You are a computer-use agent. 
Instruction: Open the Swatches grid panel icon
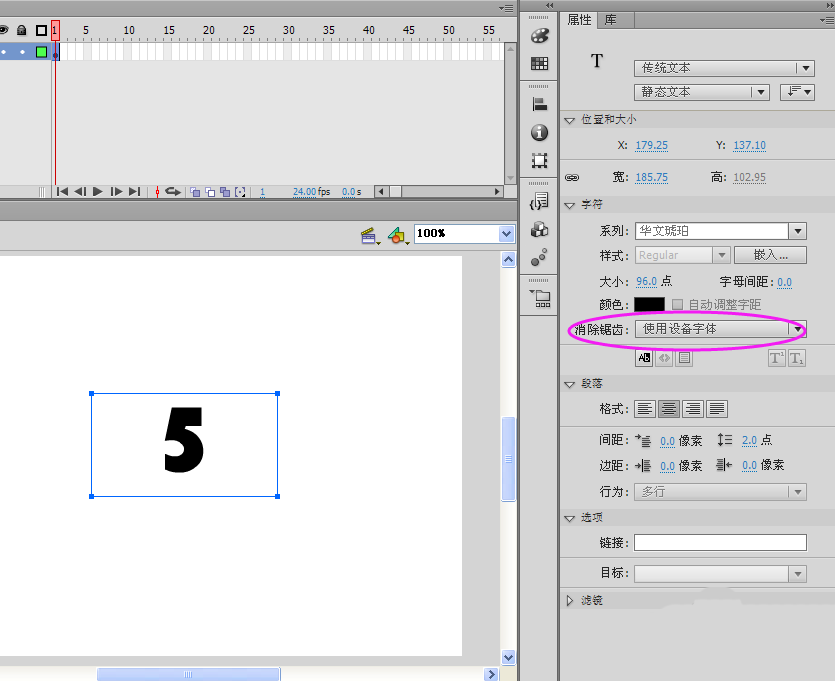[x=539, y=64]
